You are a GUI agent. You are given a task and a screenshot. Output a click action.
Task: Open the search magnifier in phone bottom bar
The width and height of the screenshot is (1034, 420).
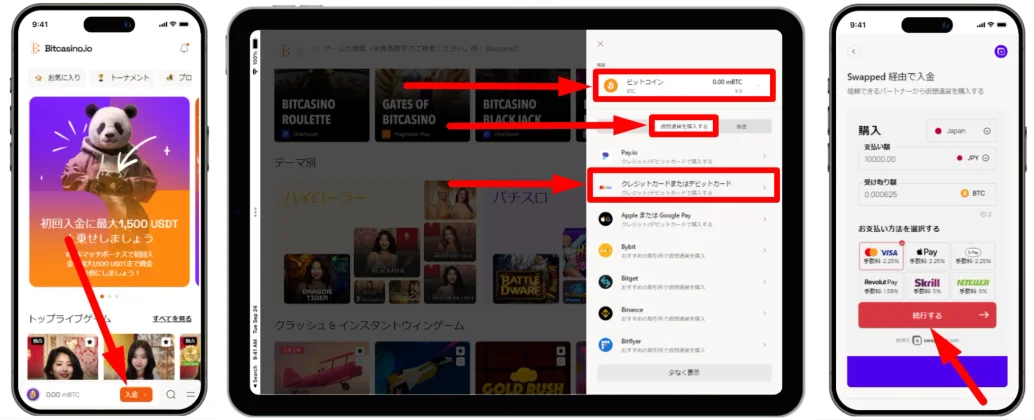click(x=171, y=394)
